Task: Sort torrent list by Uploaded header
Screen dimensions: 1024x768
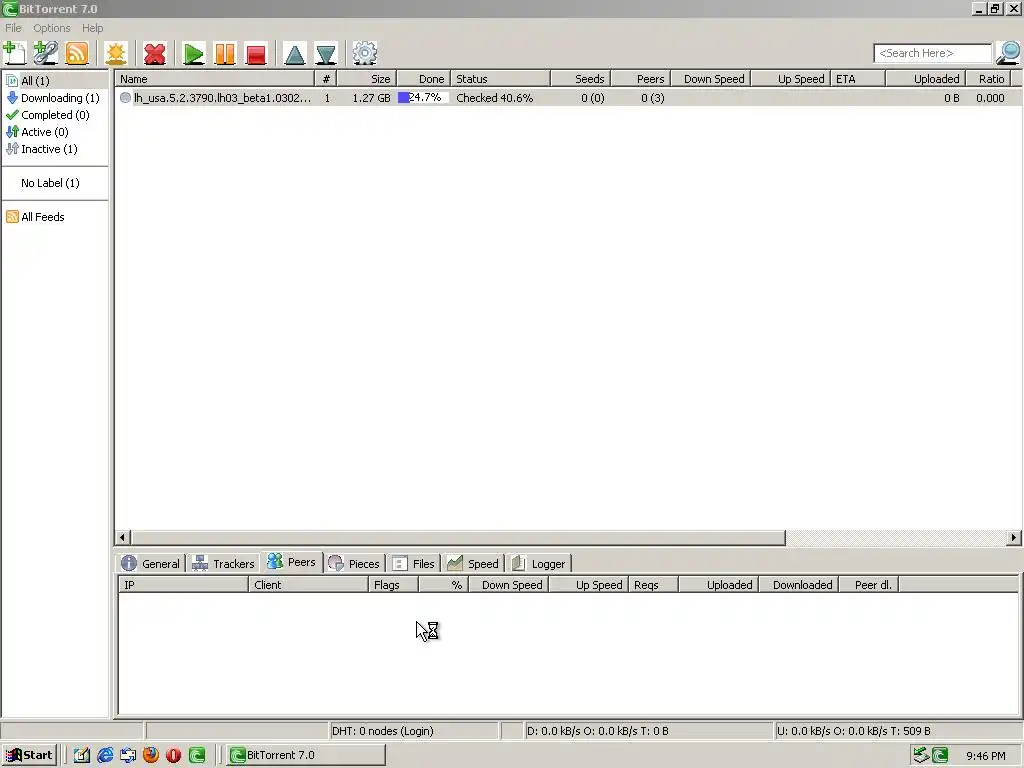Action: [925, 79]
